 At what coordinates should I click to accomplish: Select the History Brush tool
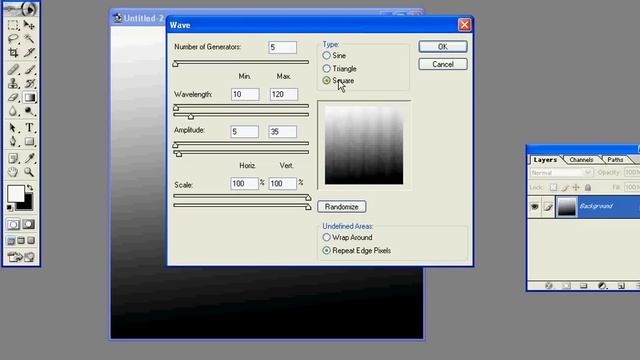(x=29, y=84)
